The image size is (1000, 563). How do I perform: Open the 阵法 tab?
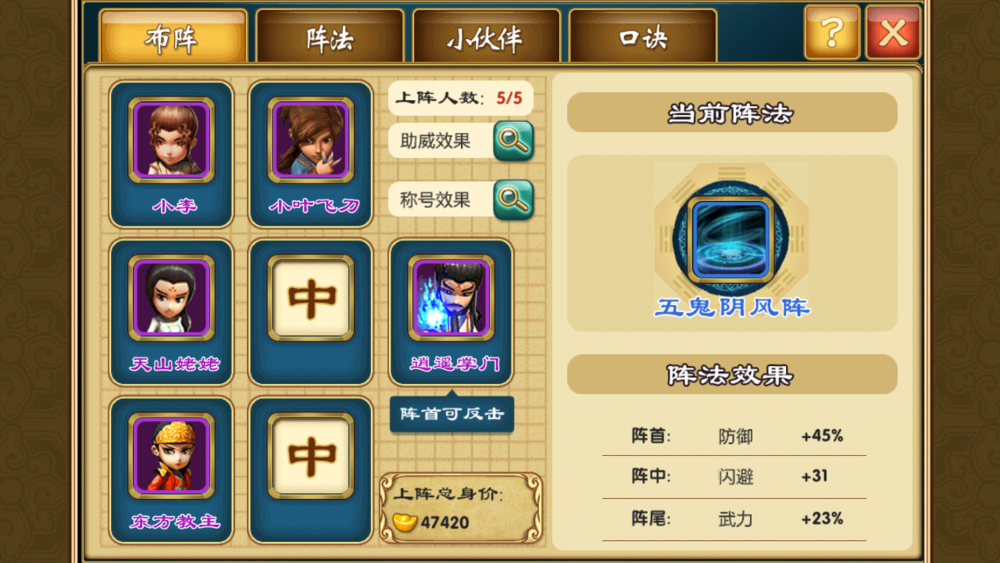pyautogui.click(x=330, y=36)
